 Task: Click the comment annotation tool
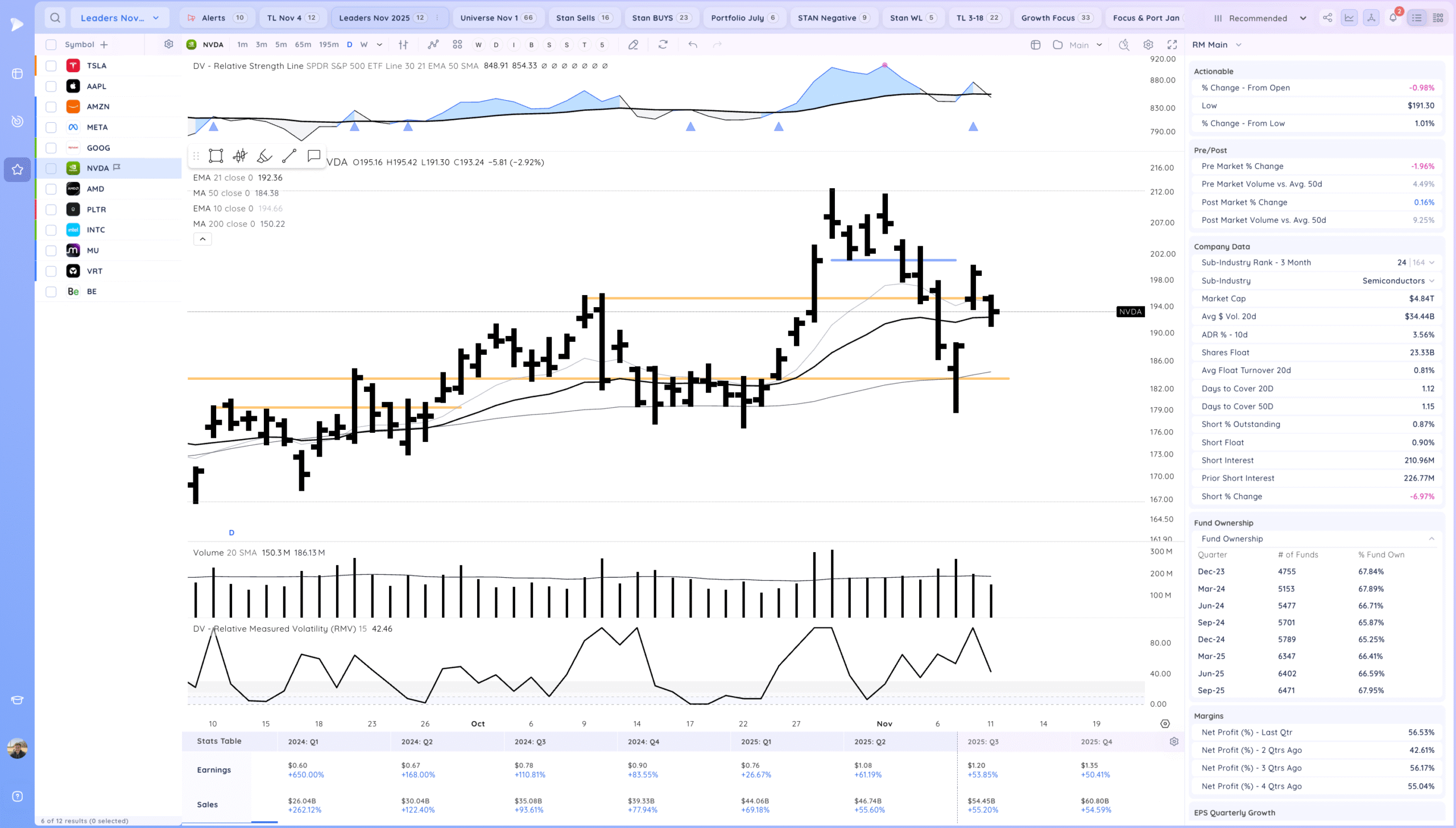click(313, 156)
